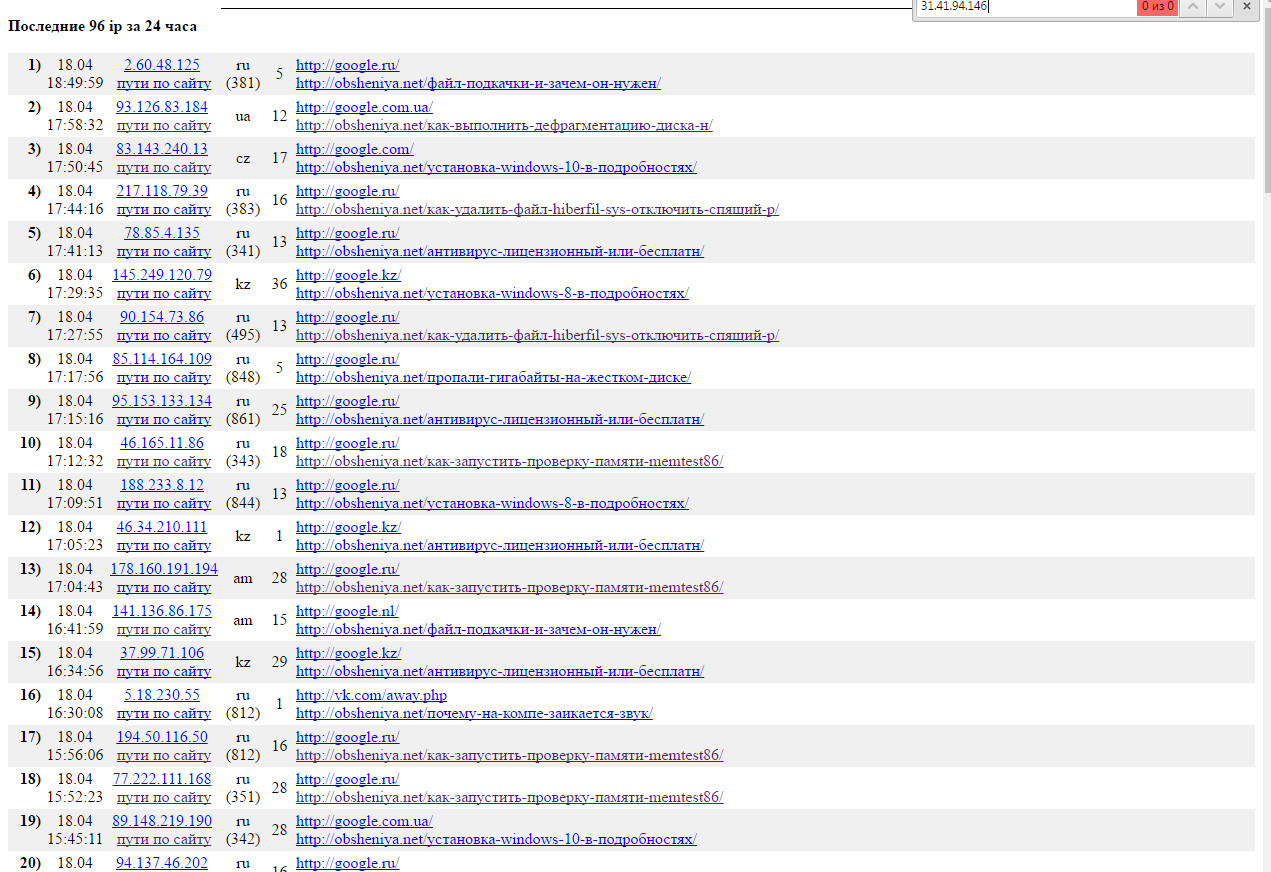Screen dimensions: 1271x872
Task: Open IP address 141.136.86.175
Action: [x=162, y=611]
